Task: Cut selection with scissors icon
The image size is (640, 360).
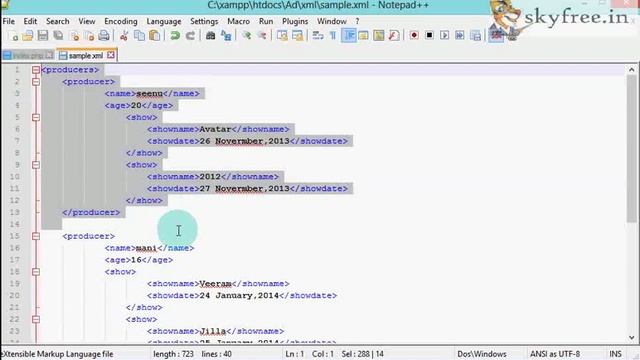Action: tap(124, 36)
